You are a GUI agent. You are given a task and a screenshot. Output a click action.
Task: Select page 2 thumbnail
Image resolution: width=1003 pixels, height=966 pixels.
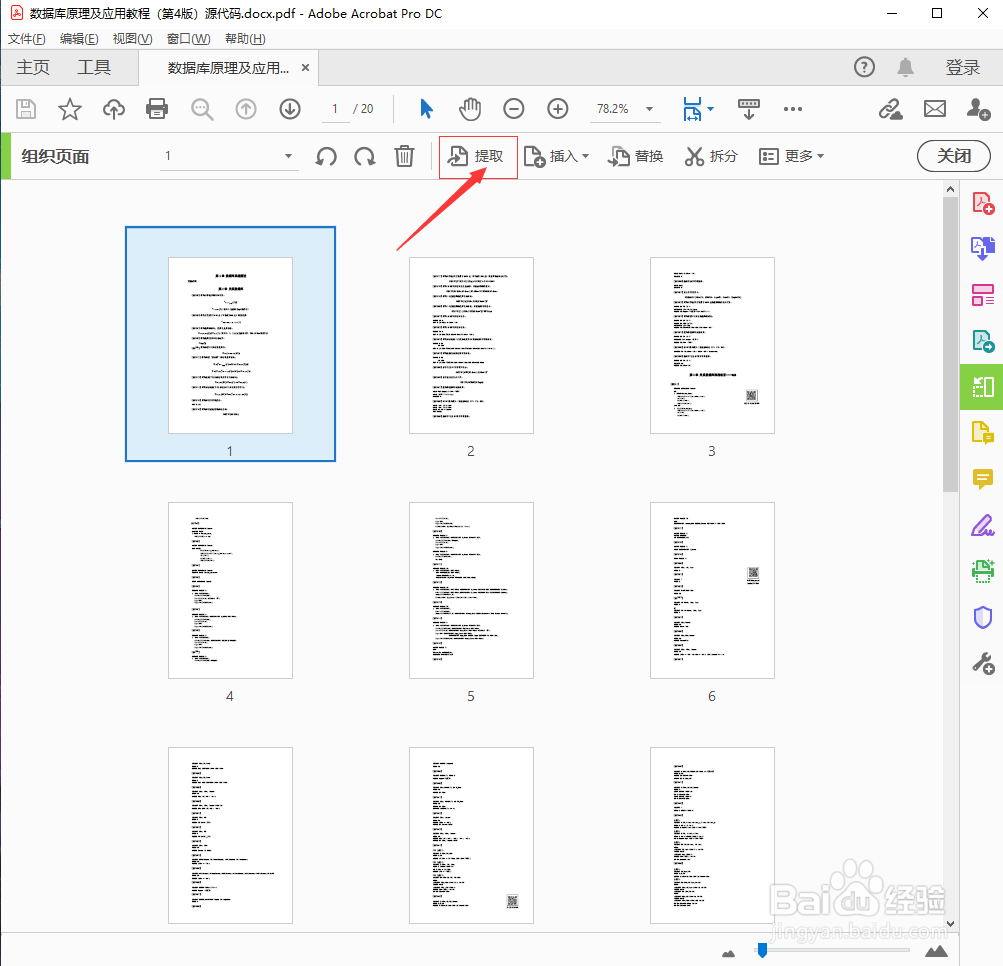pyautogui.click(x=471, y=345)
